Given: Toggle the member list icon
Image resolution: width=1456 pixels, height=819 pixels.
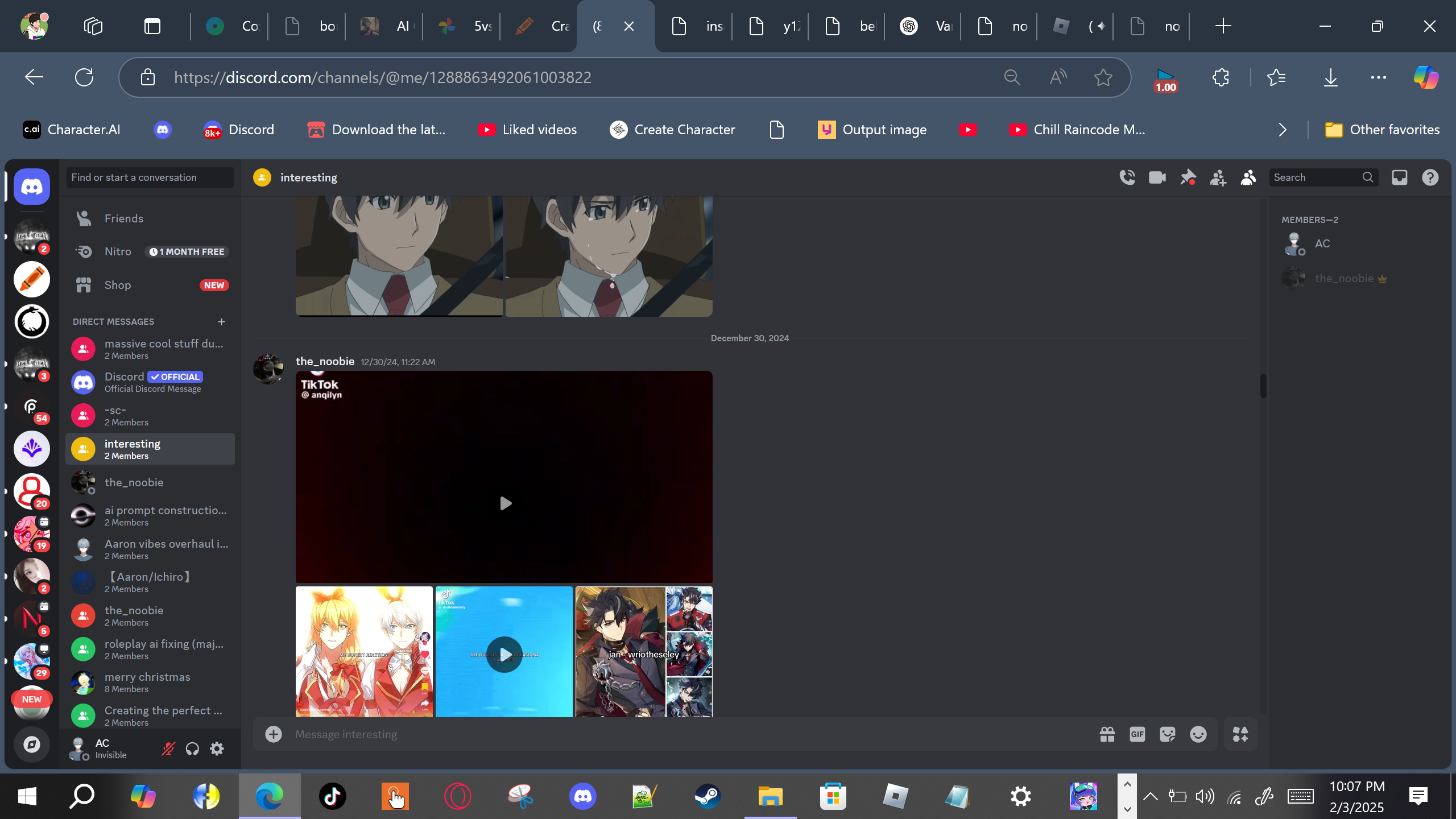Looking at the screenshot, I should [x=1248, y=177].
